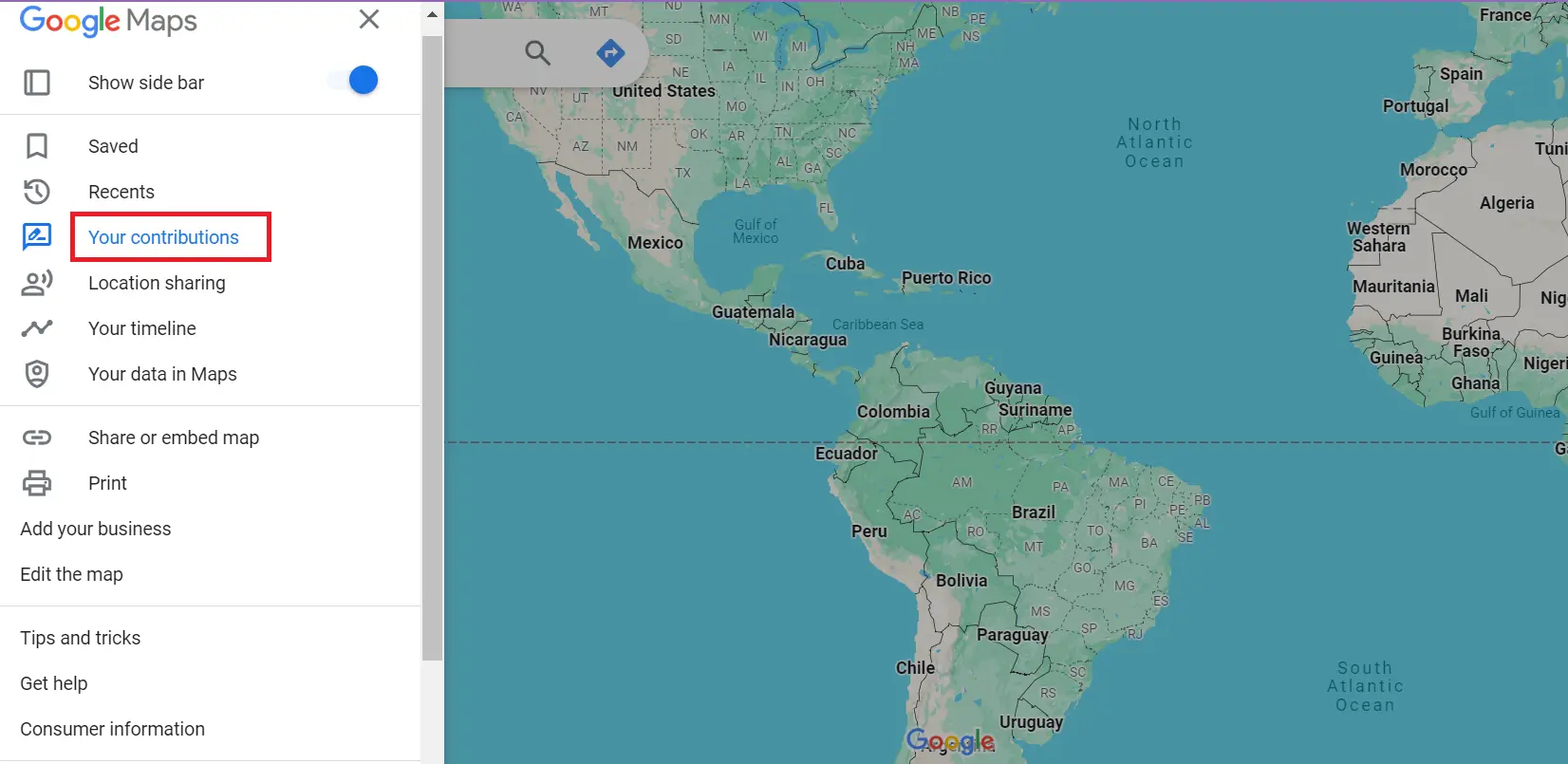
Task: Click the Paraguay map label
Action: [1013, 635]
